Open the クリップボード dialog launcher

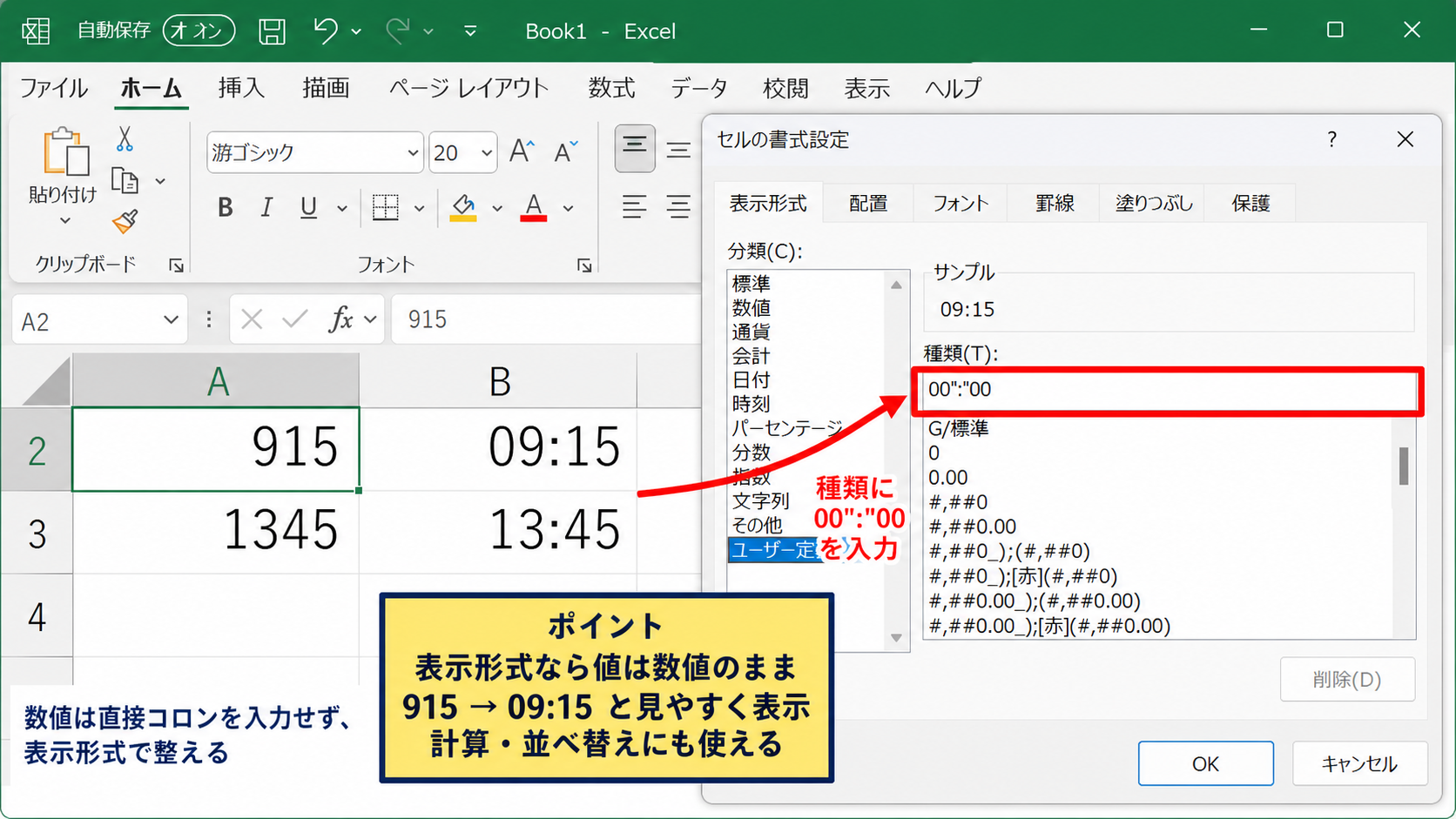(176, 265)
